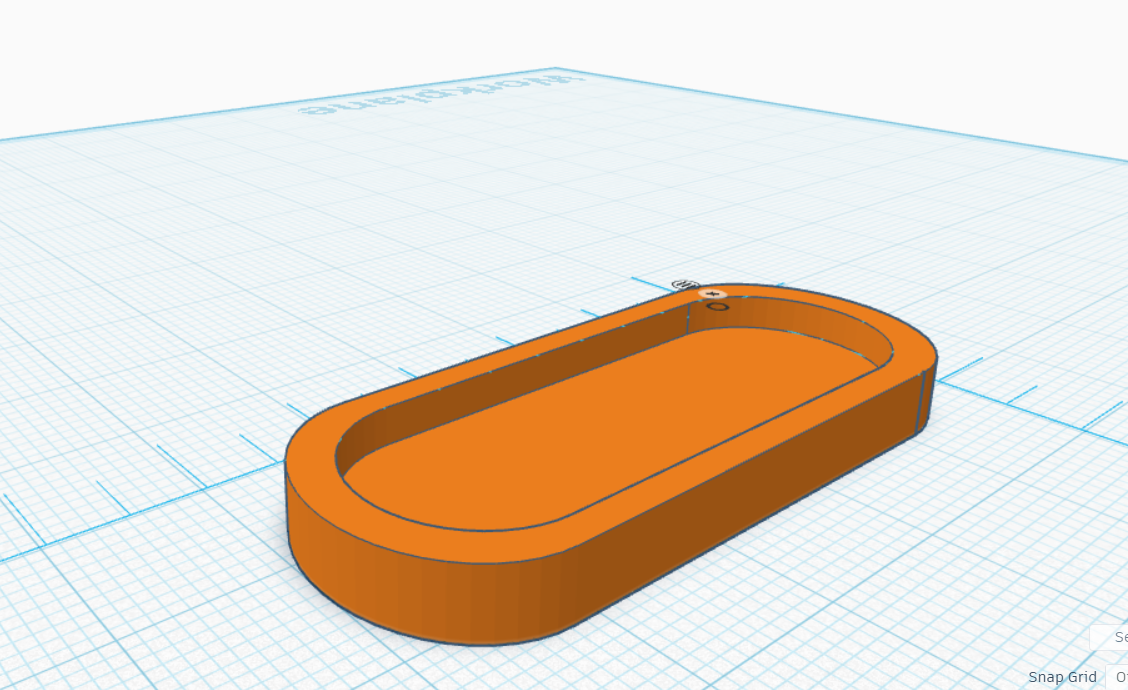Click the 'Snap Grid' label
This screenshot has width=1128, height=690.
pyautogui.click(x=1062, y=677)
